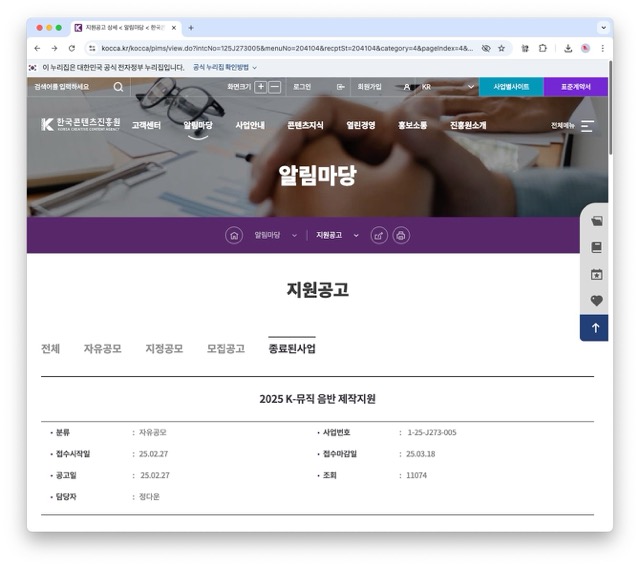Image resolution: width=640 pixels, height=567 pixels.
Task: Print page with the printer icon
Action: [x=401, y=236]
